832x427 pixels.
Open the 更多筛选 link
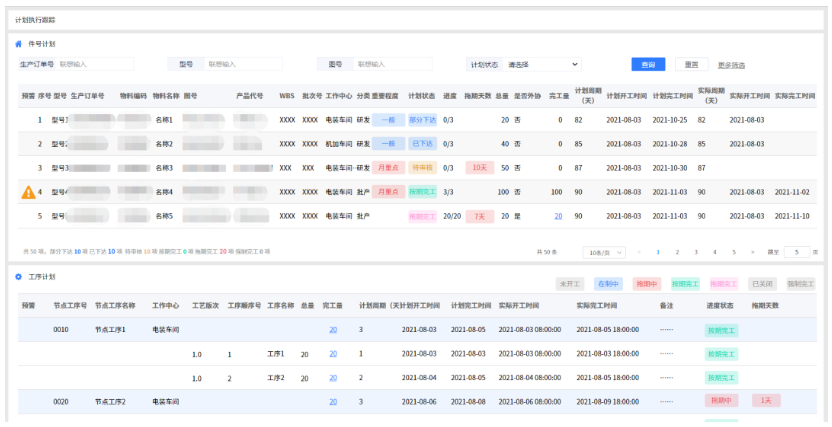pyautogui.click(x=731, y=65)
